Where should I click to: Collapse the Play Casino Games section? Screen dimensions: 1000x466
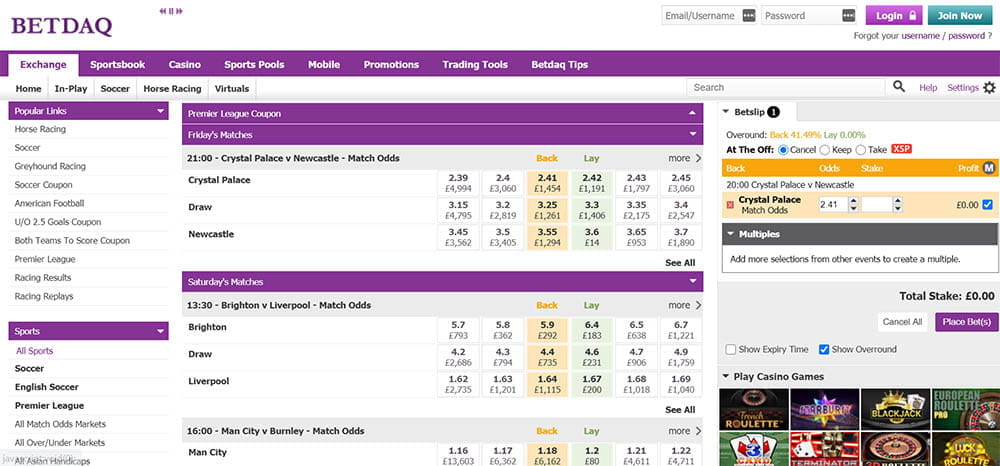pos(726,377)
